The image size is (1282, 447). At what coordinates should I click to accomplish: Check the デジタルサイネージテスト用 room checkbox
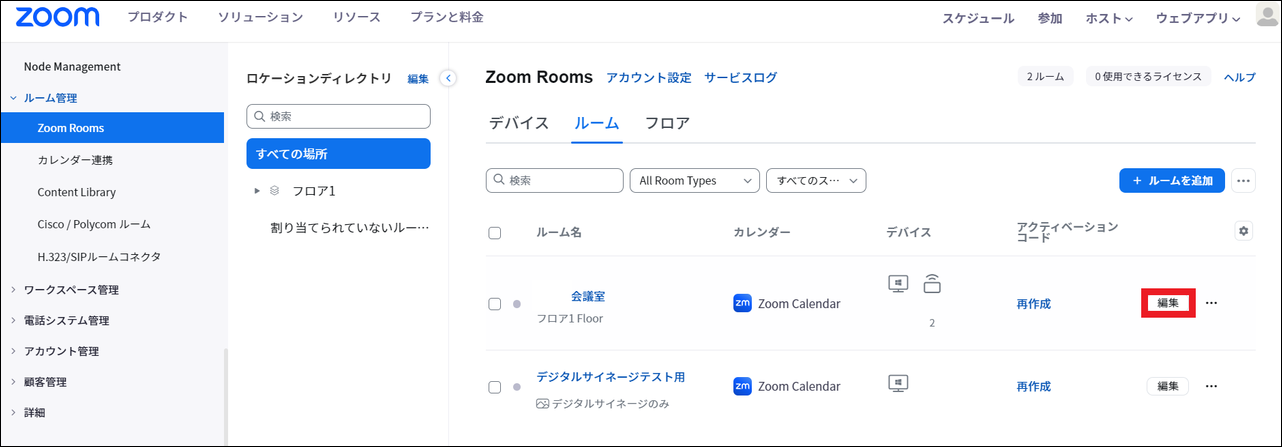pyautogui.click(x=494, y=387)
